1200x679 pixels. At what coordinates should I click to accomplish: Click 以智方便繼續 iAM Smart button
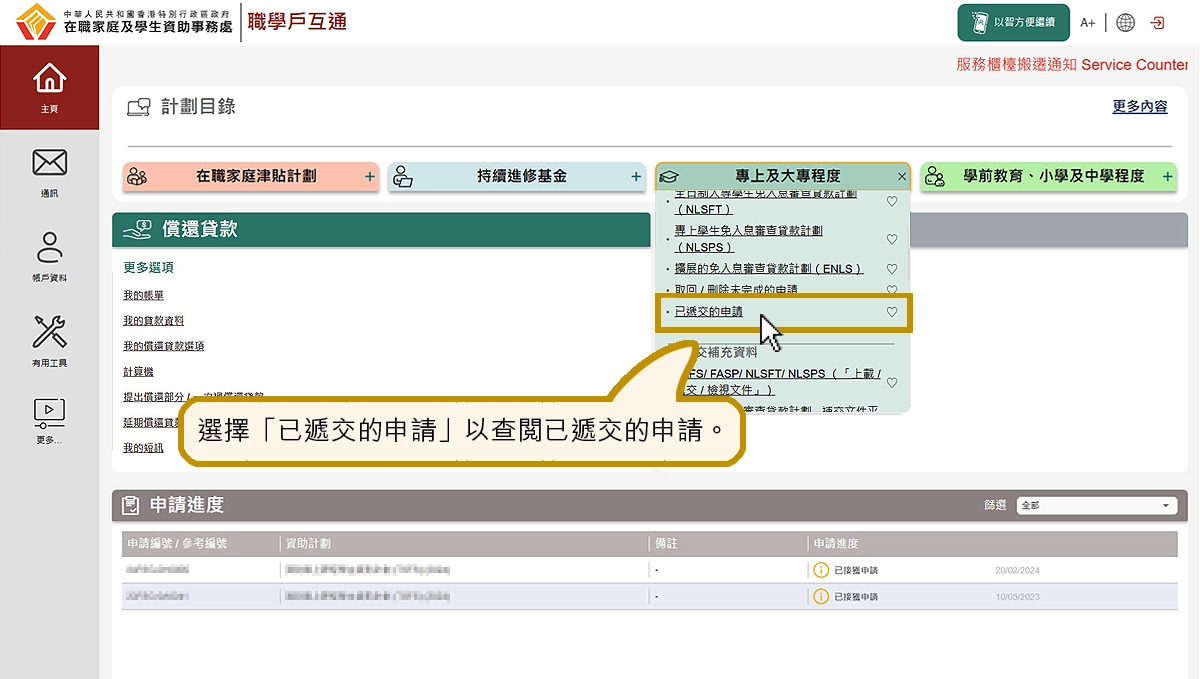point(1012,23)
